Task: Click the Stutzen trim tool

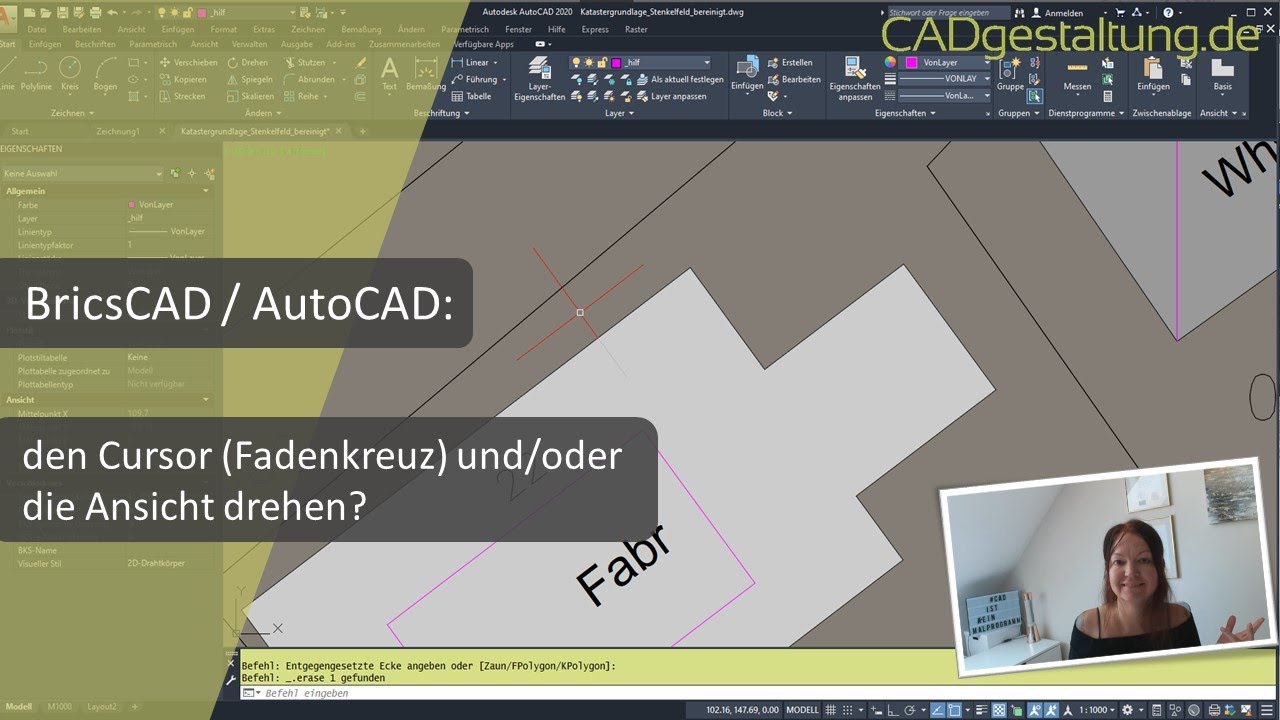Action: click(304, 62)
